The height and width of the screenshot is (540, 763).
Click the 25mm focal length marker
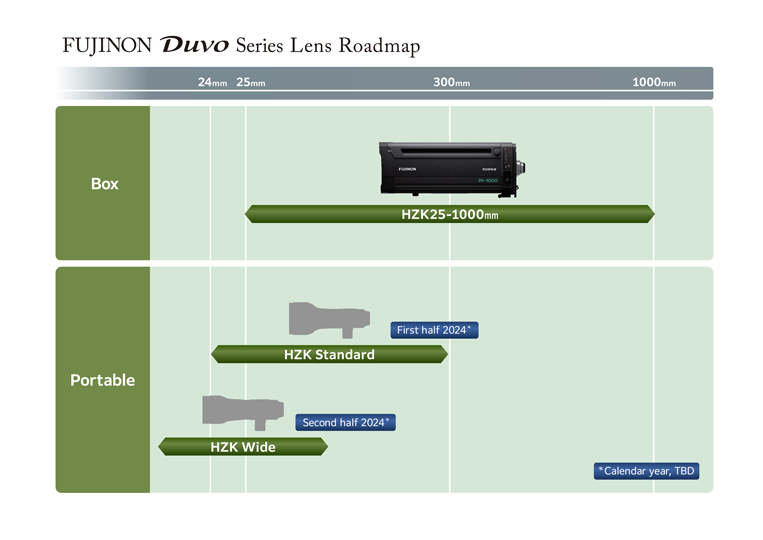coord(251,83)
